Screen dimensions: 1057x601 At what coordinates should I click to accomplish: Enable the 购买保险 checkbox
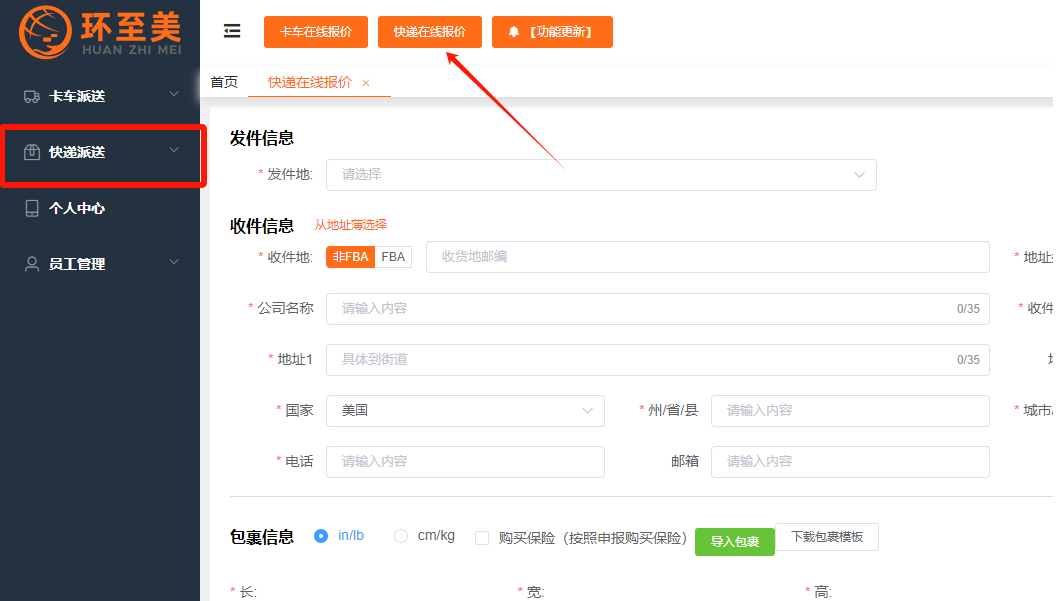[482, 537]
